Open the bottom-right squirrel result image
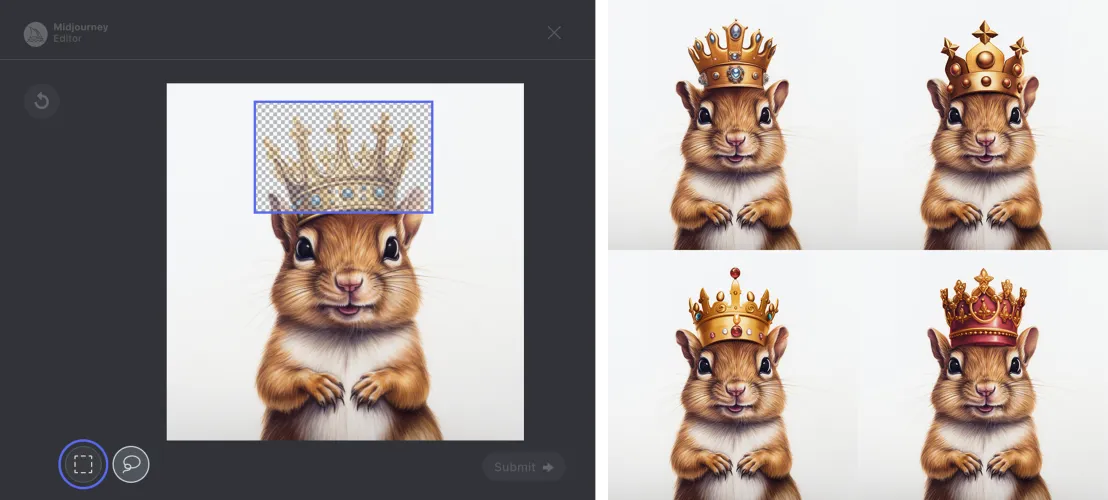This screenshot has height=500, width=1108. (983, 375)
